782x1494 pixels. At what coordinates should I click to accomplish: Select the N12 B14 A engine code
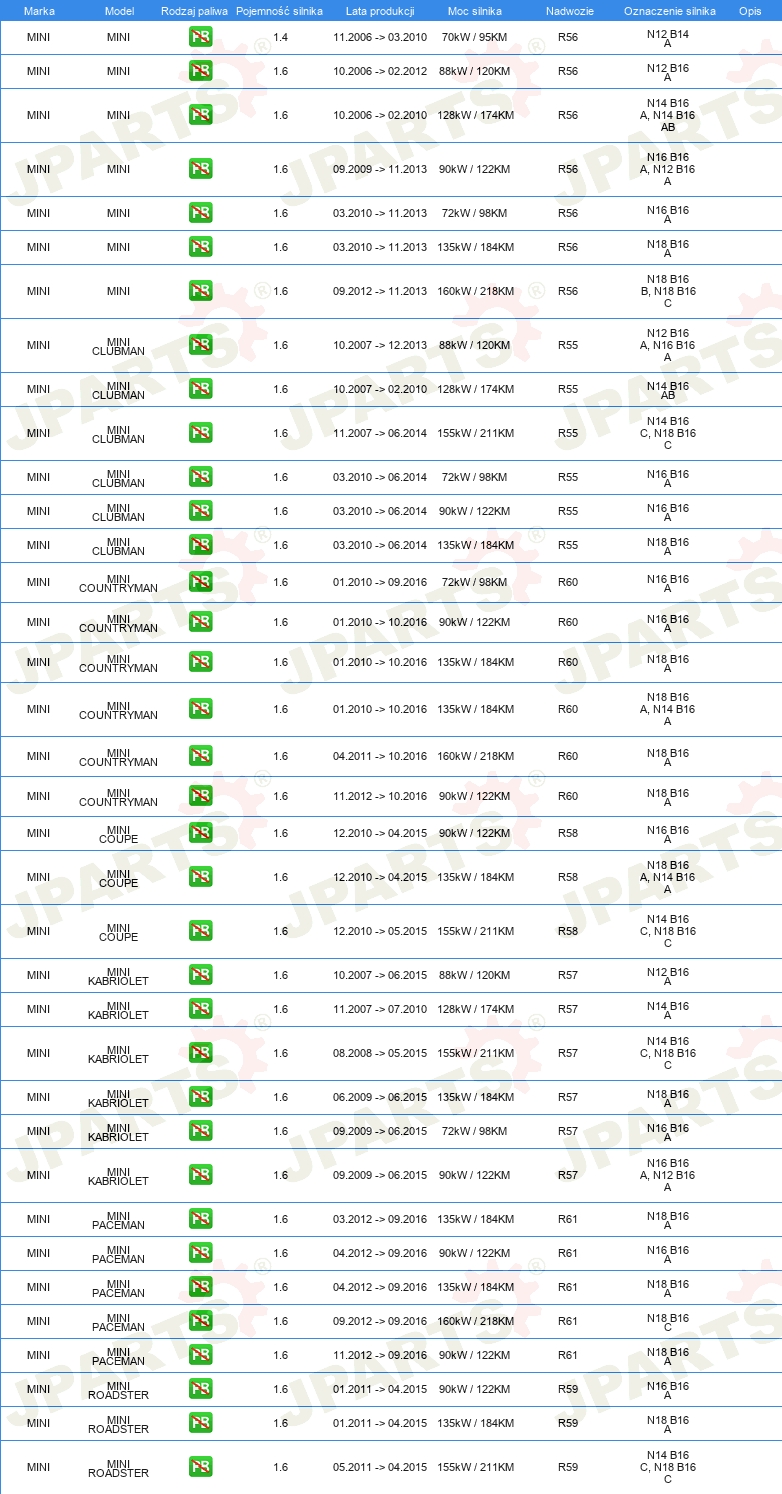(668, 38)
